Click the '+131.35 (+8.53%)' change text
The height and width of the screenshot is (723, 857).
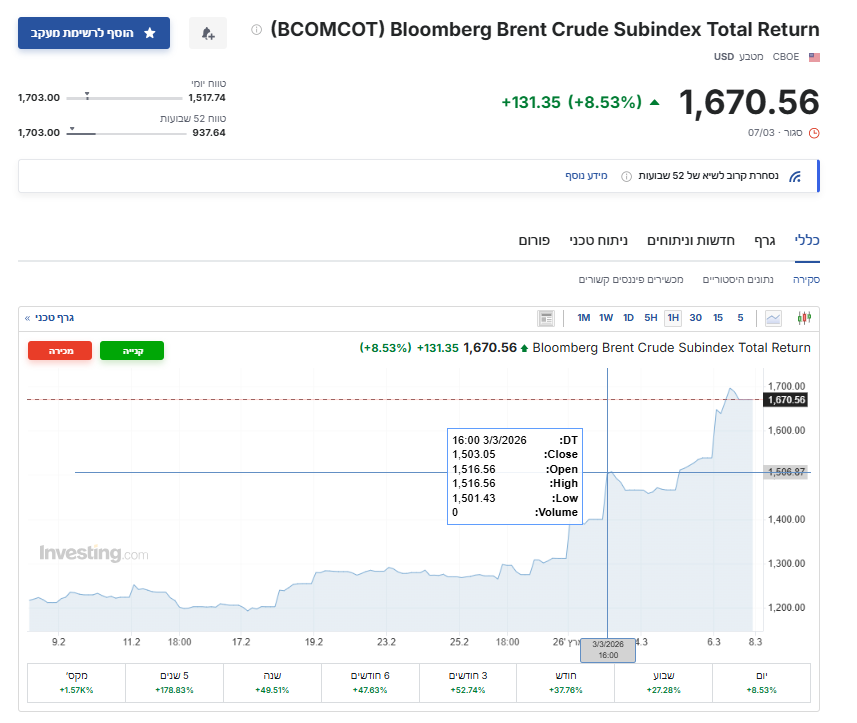tap(572, 102)
